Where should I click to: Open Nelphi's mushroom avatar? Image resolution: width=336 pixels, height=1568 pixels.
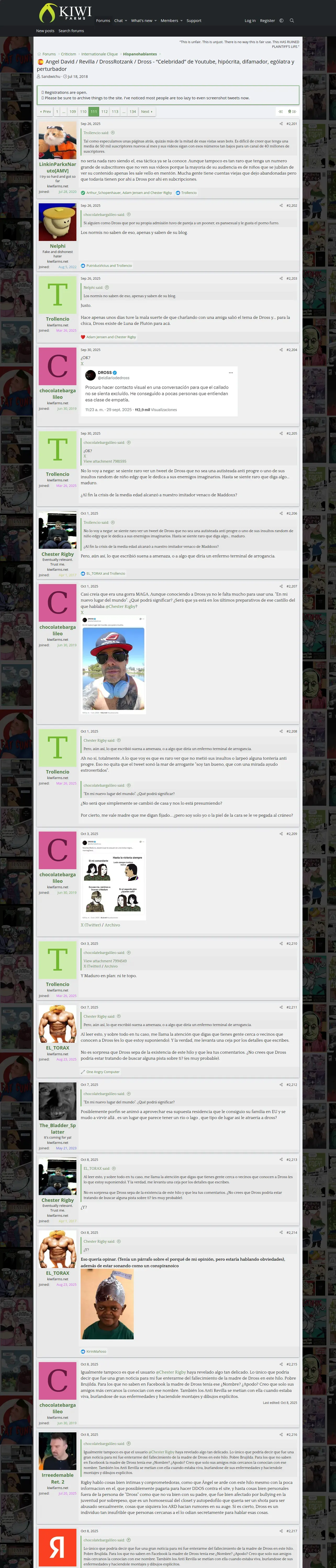click(57, 222)
